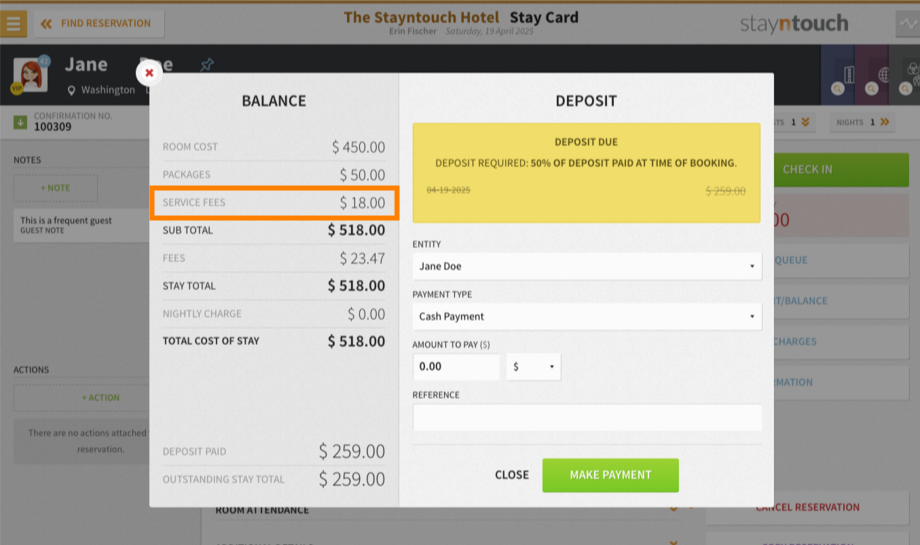Screen dimensions: 920x545
Task: Click the green arrow icon by confirmation number
Action: [x=20, y=122]
